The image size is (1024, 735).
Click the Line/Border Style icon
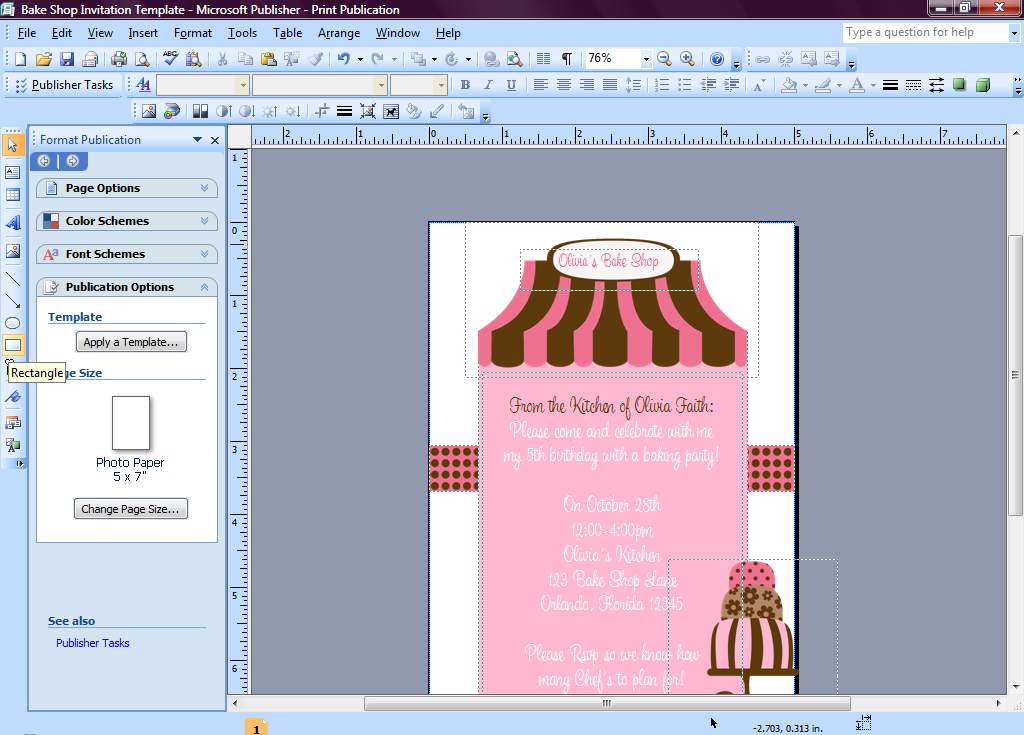tap(889, 85)
